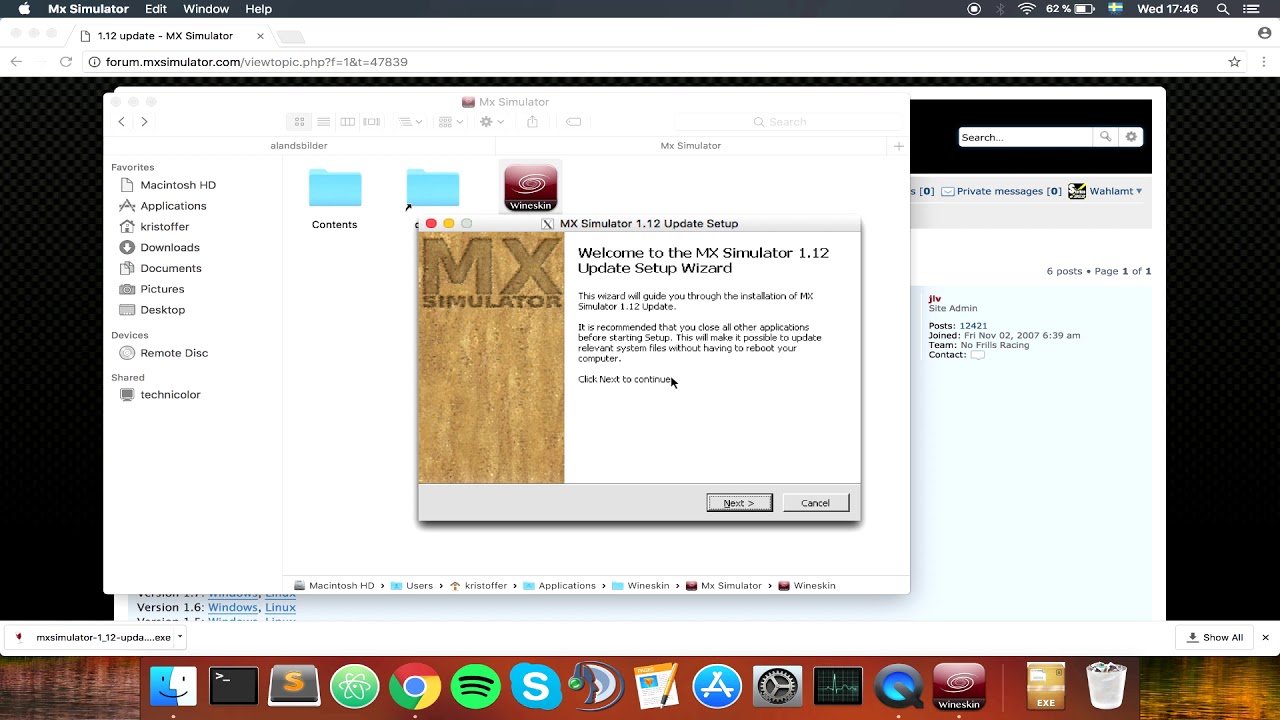The height and width of the screenshot is (720, 1280).
Task: Bookmark this page with star icon
Action: pyautogui.click(x=1234, y=62)
